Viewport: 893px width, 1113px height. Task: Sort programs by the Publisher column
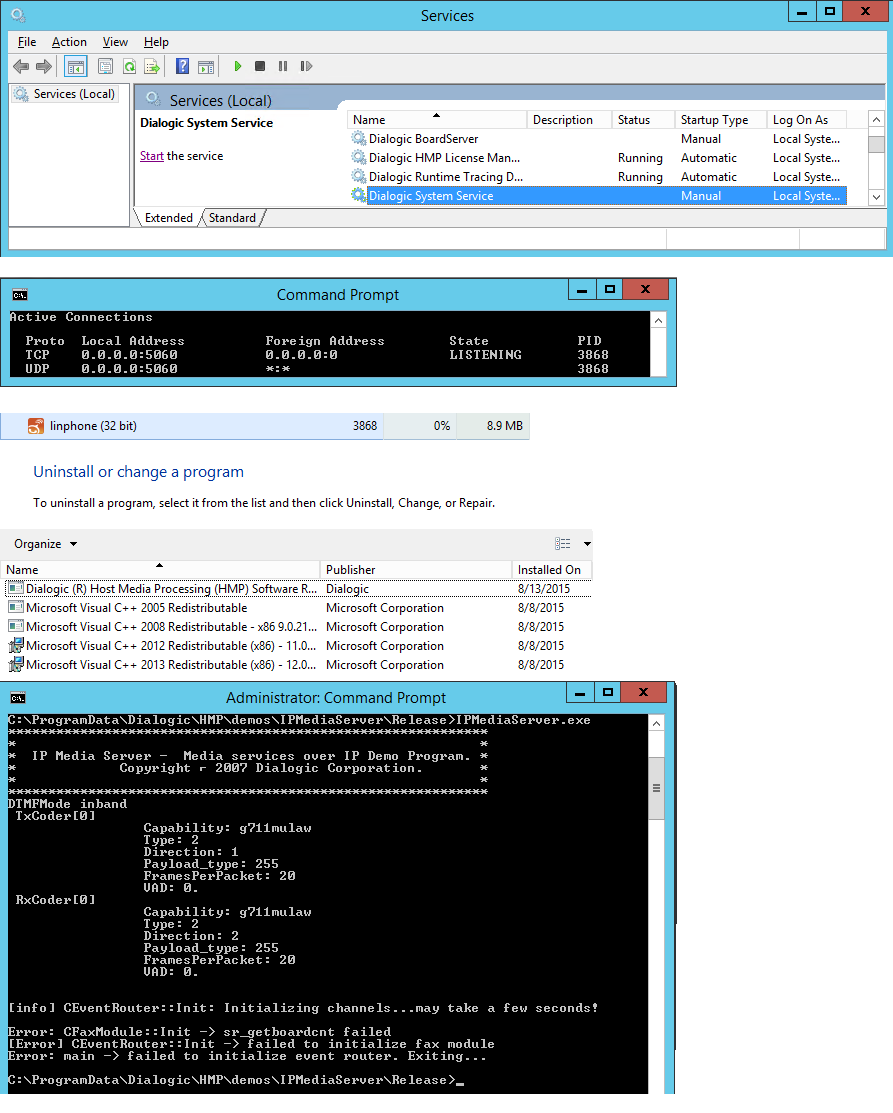point(416,570)
